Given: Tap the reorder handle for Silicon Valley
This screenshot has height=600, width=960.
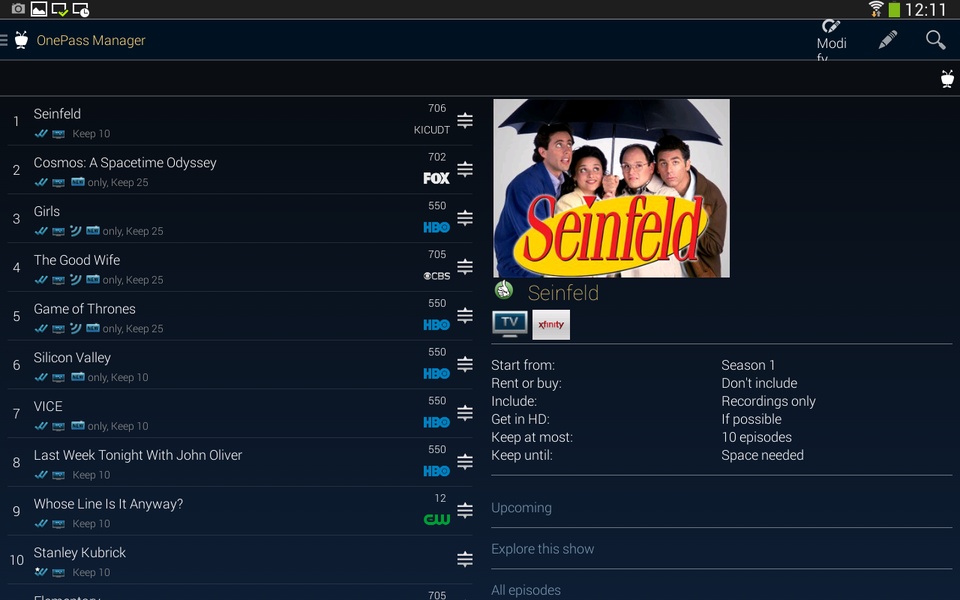Looking at the screenshot, I should coord(465,364).
